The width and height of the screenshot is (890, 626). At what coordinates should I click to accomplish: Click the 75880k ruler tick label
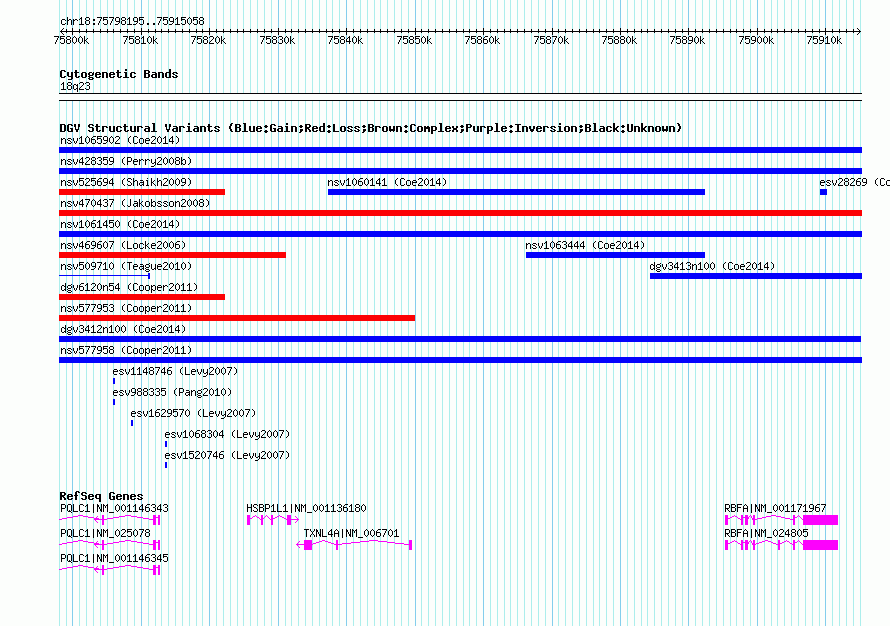(x=619, y=40)
